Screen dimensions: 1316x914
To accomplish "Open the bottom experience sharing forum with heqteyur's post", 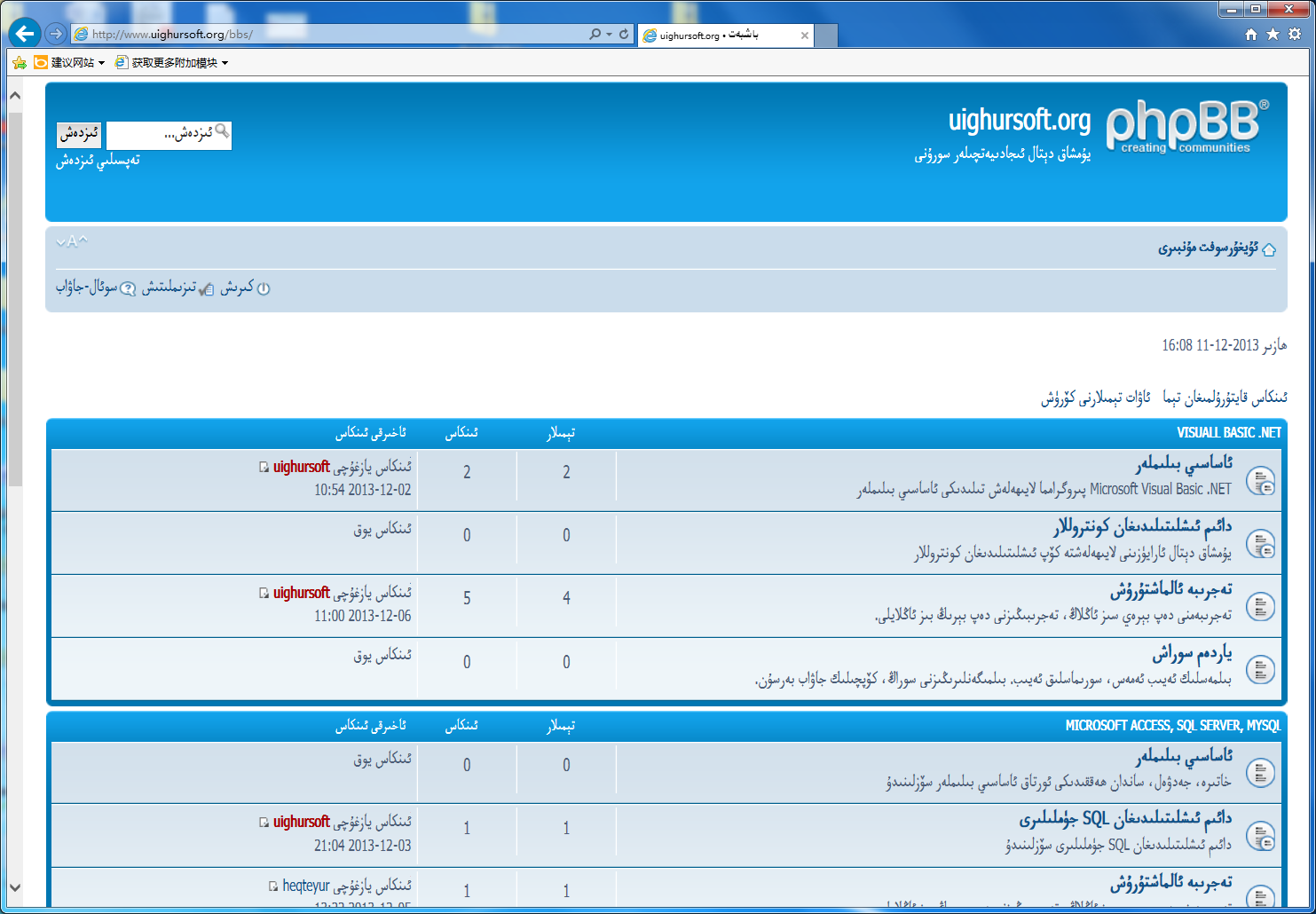I will [x=1171, y=883].
